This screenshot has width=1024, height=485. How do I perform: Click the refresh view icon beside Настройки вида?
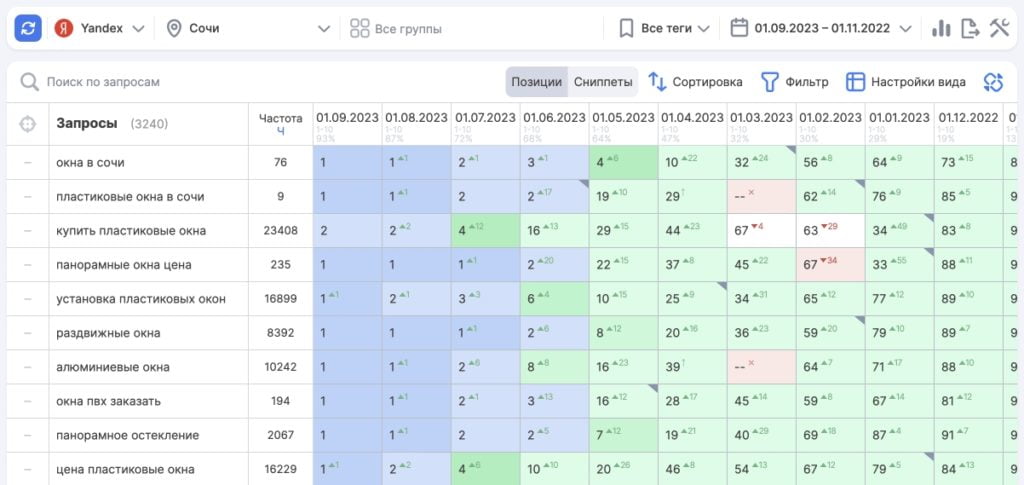[992, 82]
